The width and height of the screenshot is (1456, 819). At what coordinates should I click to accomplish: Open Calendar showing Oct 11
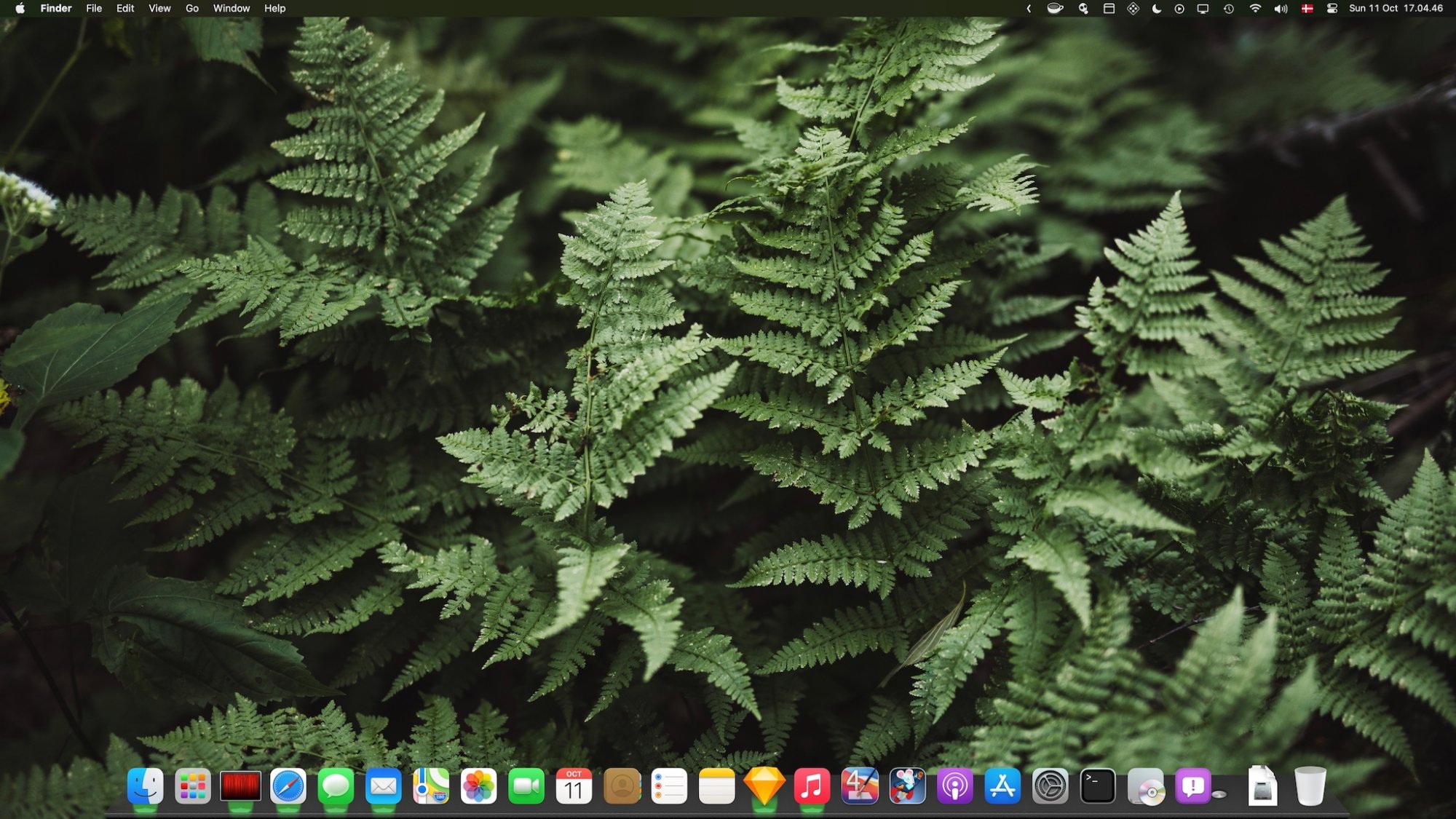[574, 786]
